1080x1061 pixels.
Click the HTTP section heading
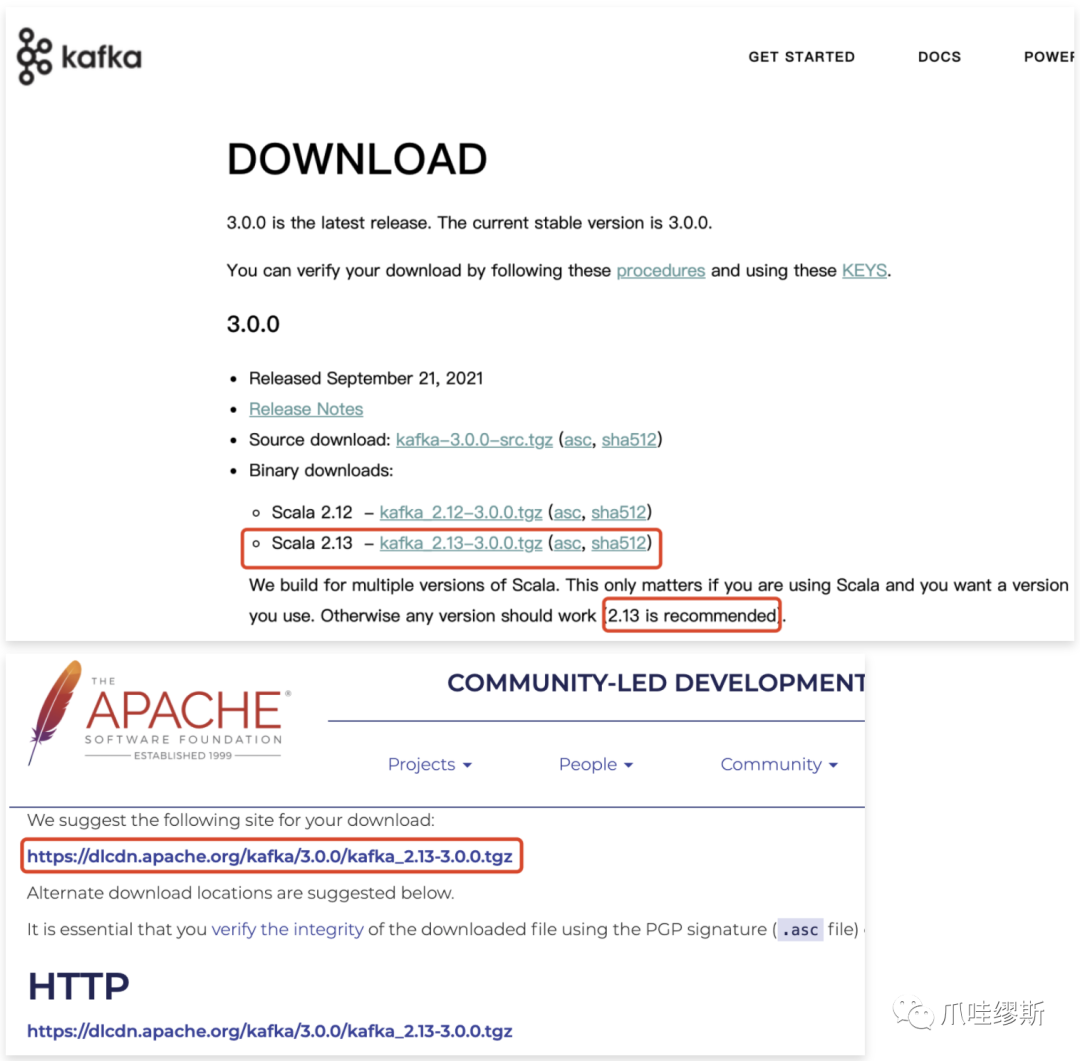79,986
